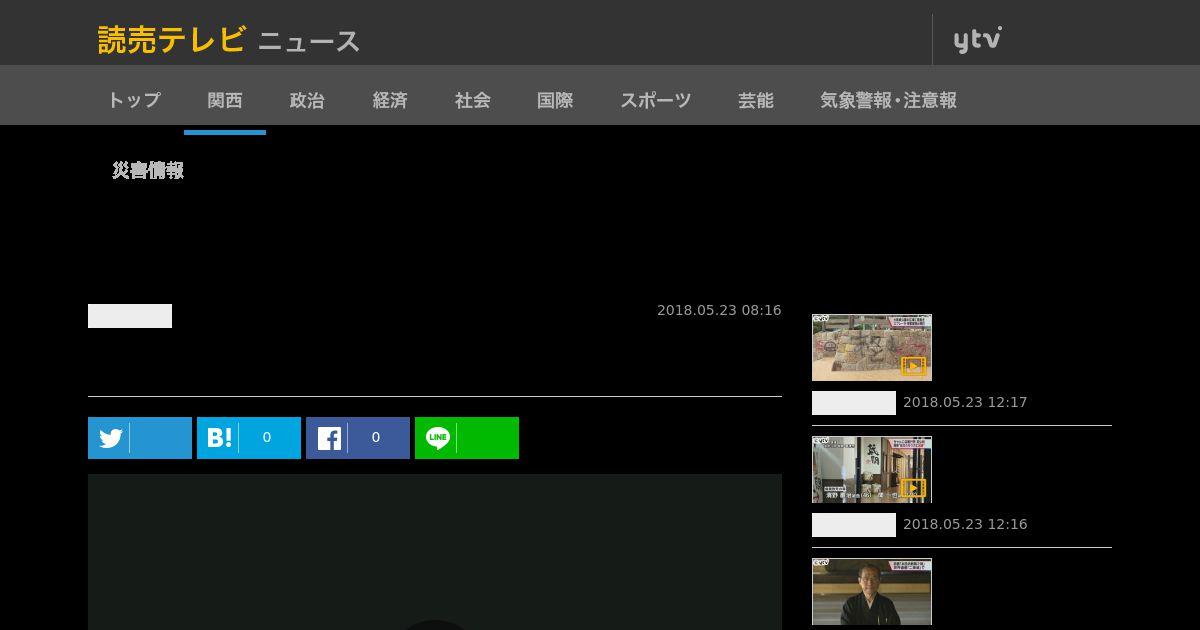The image size is (1200, 630).
Task: Open the 読売テレビ ニュース logo homepage
Action: [x=229, y=40]
